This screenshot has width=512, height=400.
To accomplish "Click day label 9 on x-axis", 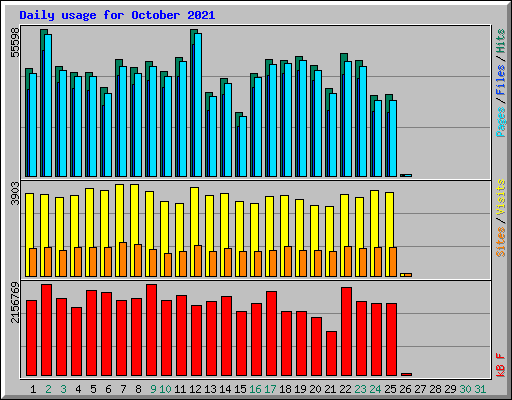I will [153, 389].
